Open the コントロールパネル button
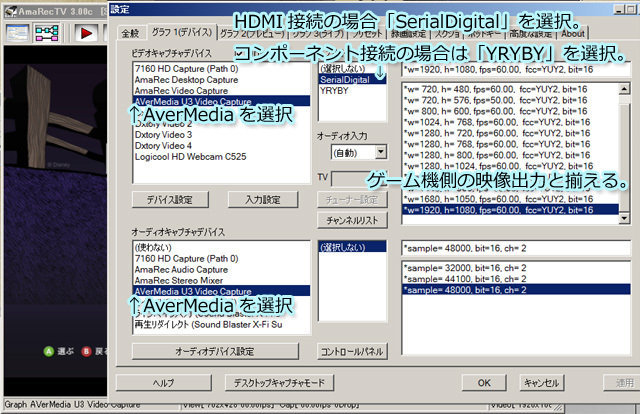The width and height of the screenshot is (640, 414). [350, 352]
